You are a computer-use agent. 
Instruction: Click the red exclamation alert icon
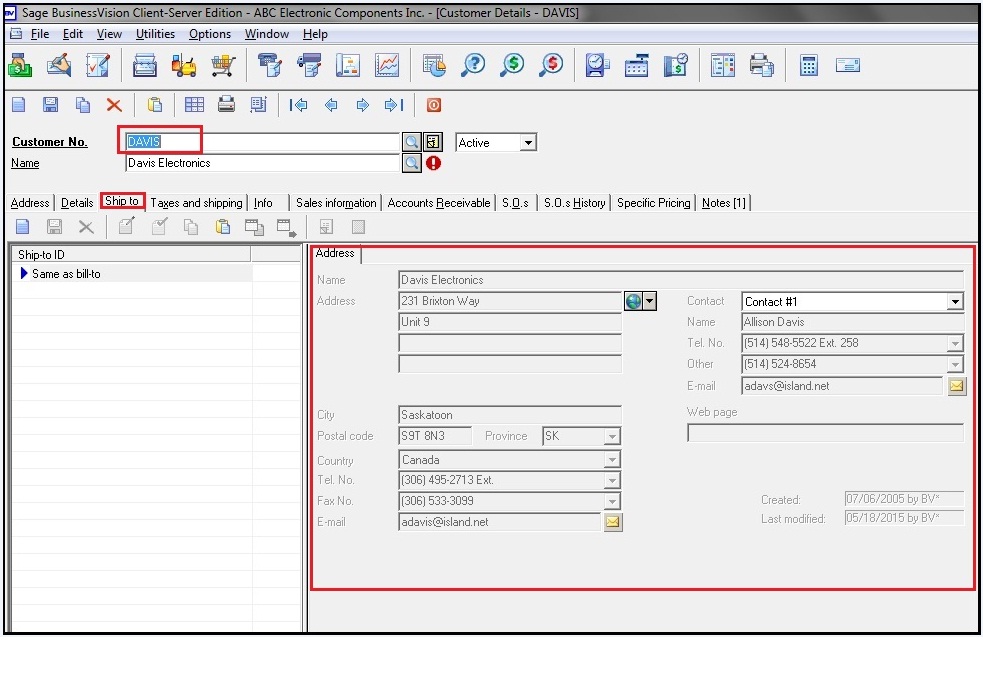click(433, 163)
